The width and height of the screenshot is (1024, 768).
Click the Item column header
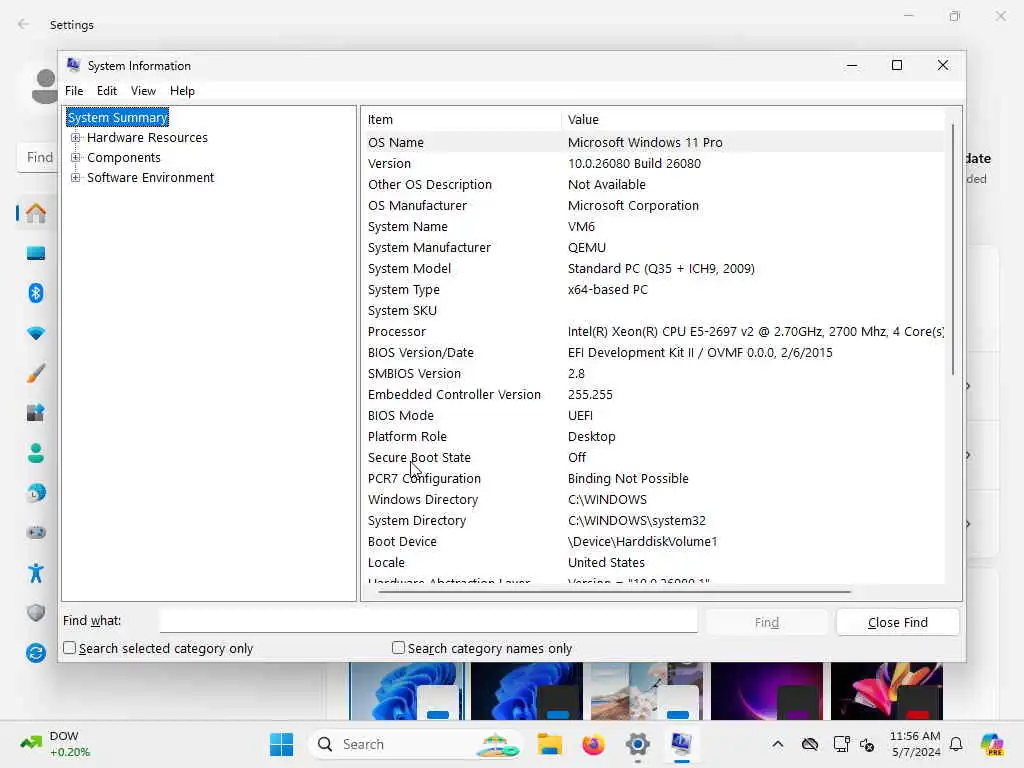(x=461, y=120)
